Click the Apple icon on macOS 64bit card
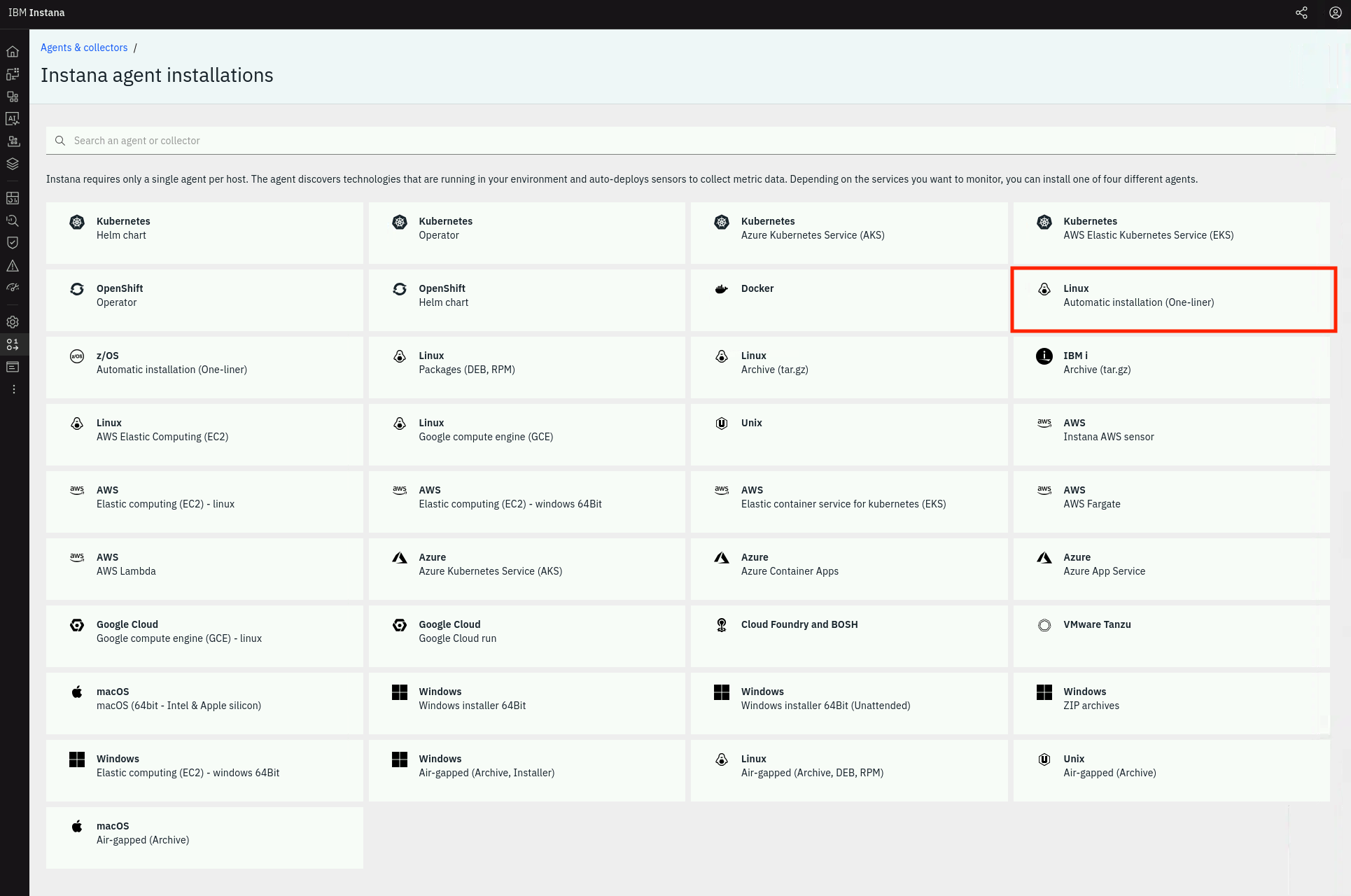This screenshot has width=1351, height=896. (77, 692)
